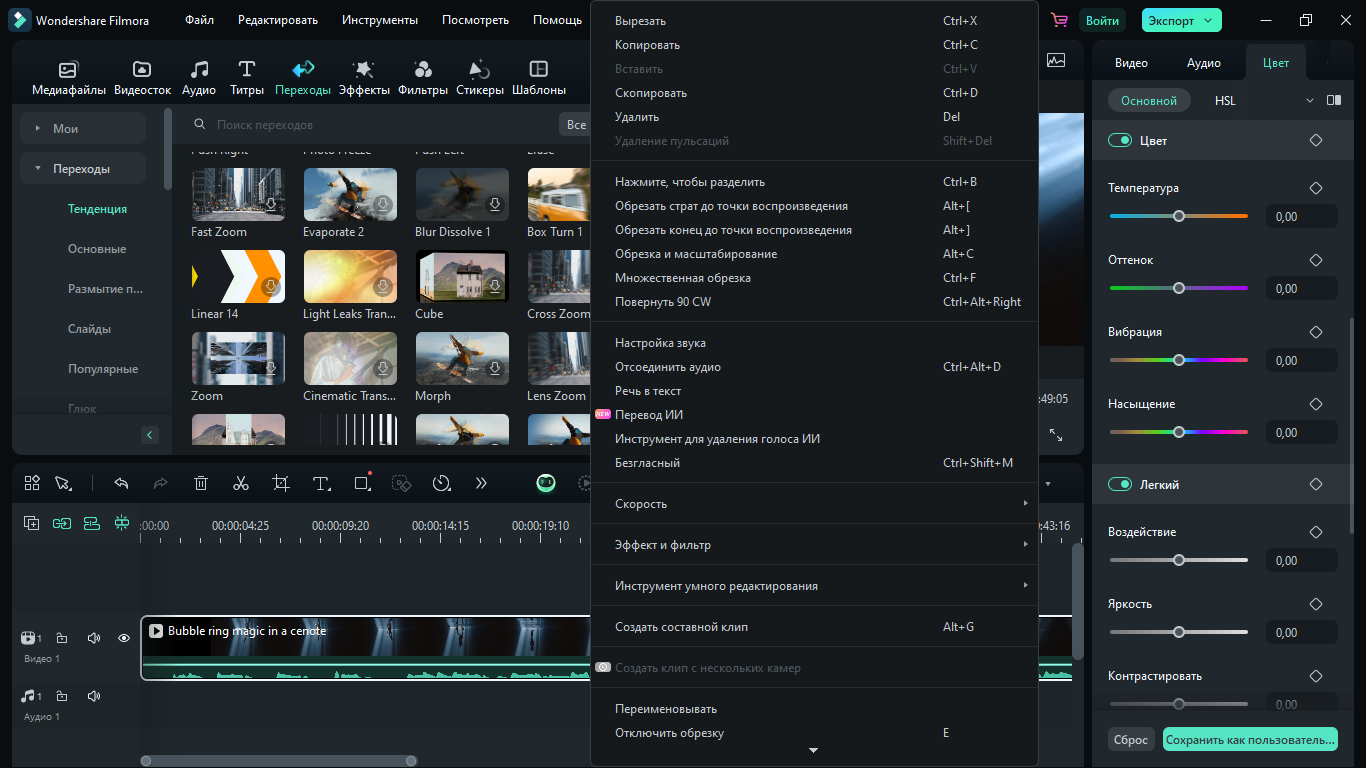Collapse sidebar with left-arrow button

150,435
